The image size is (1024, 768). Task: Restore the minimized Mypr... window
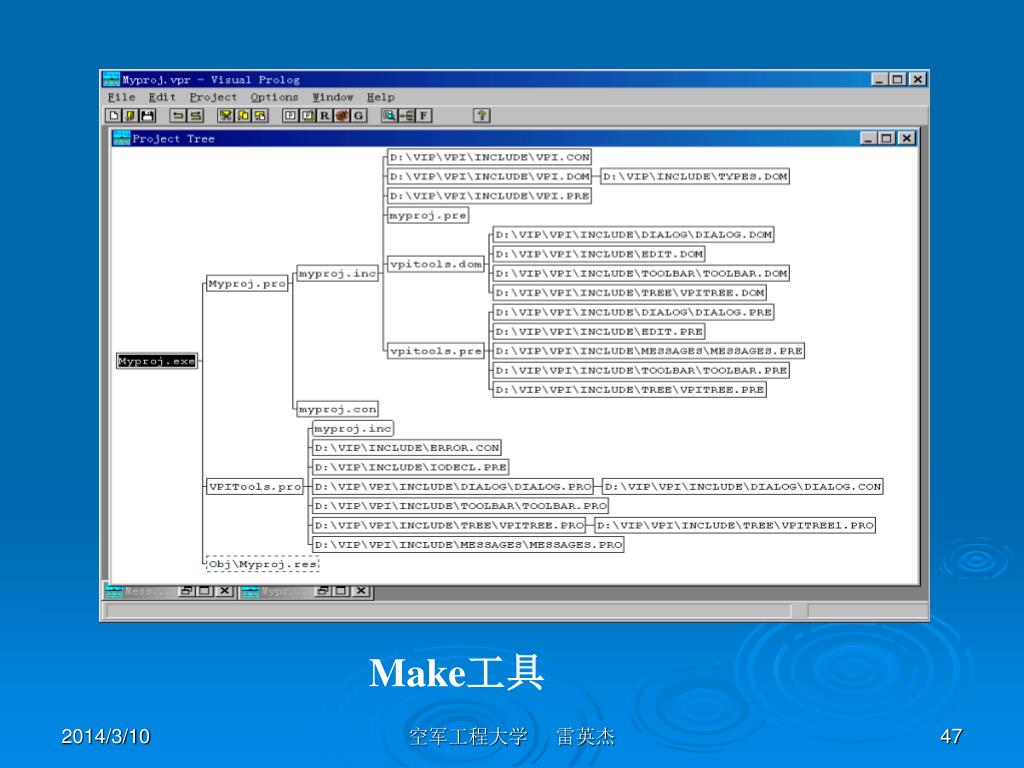(323, 591)
